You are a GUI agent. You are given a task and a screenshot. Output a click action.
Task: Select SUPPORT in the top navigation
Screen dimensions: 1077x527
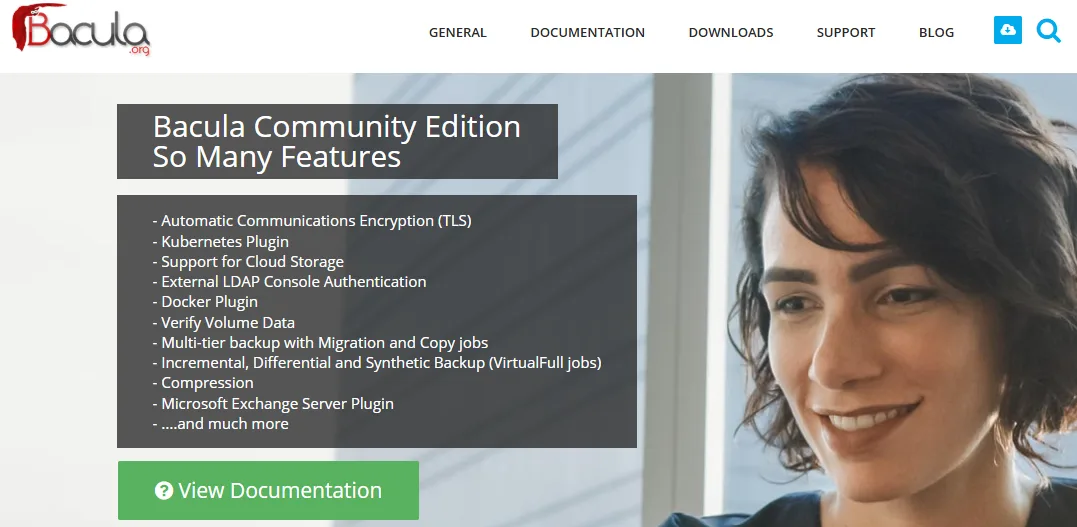[845, 33]
